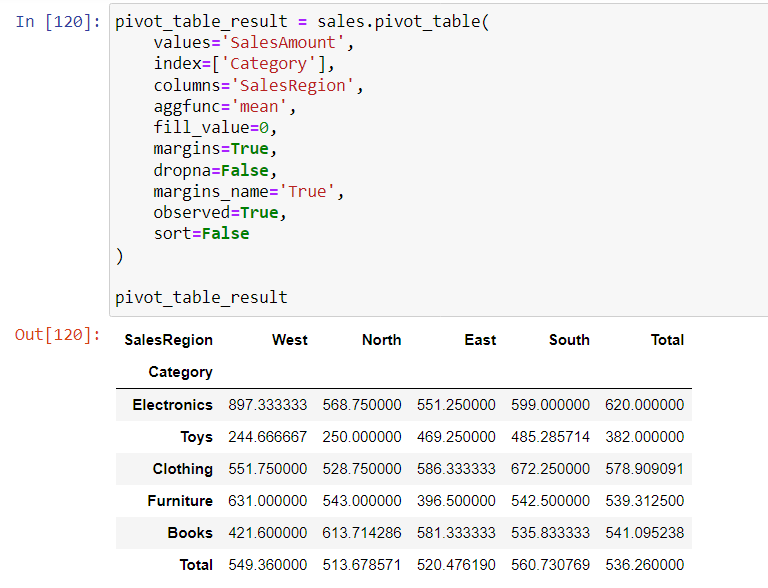
Task: Click the Electronics row label
Action: (x=172, y=405)
